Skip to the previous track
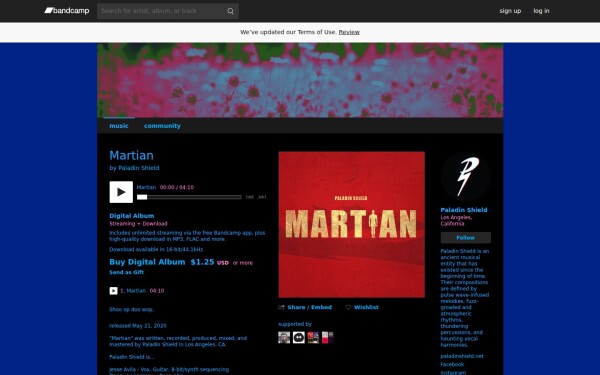 click(249, 197)
